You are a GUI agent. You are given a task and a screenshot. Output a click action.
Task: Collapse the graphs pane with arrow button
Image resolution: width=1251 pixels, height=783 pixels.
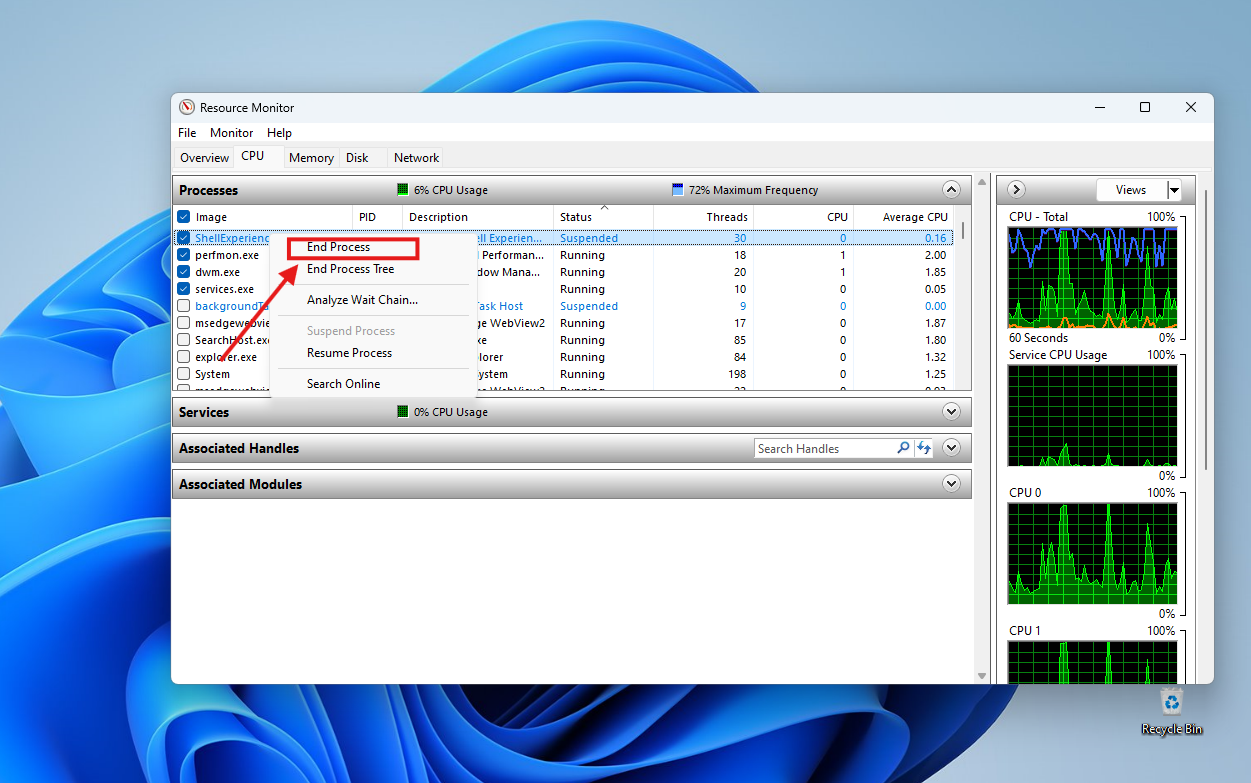point(1016,190)
